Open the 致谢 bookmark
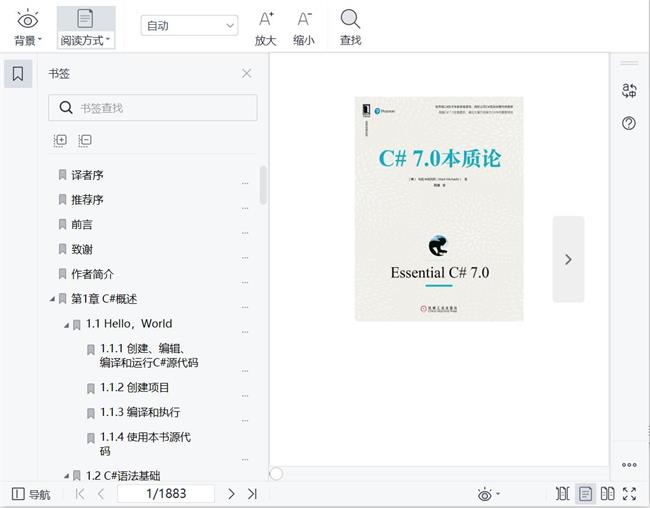 (82, 249)
